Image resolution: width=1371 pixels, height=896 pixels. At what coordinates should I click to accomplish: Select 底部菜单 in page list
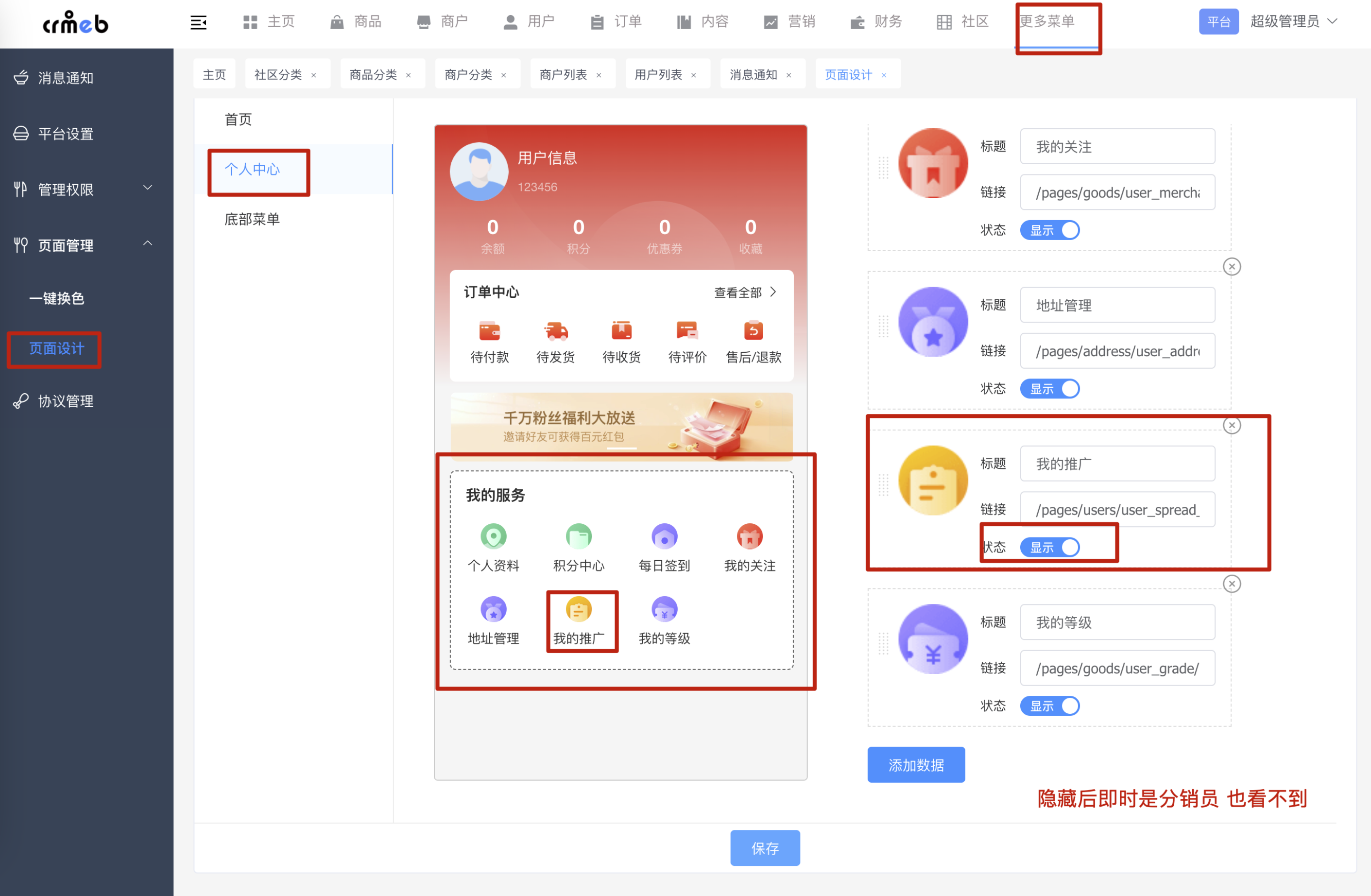252,219
